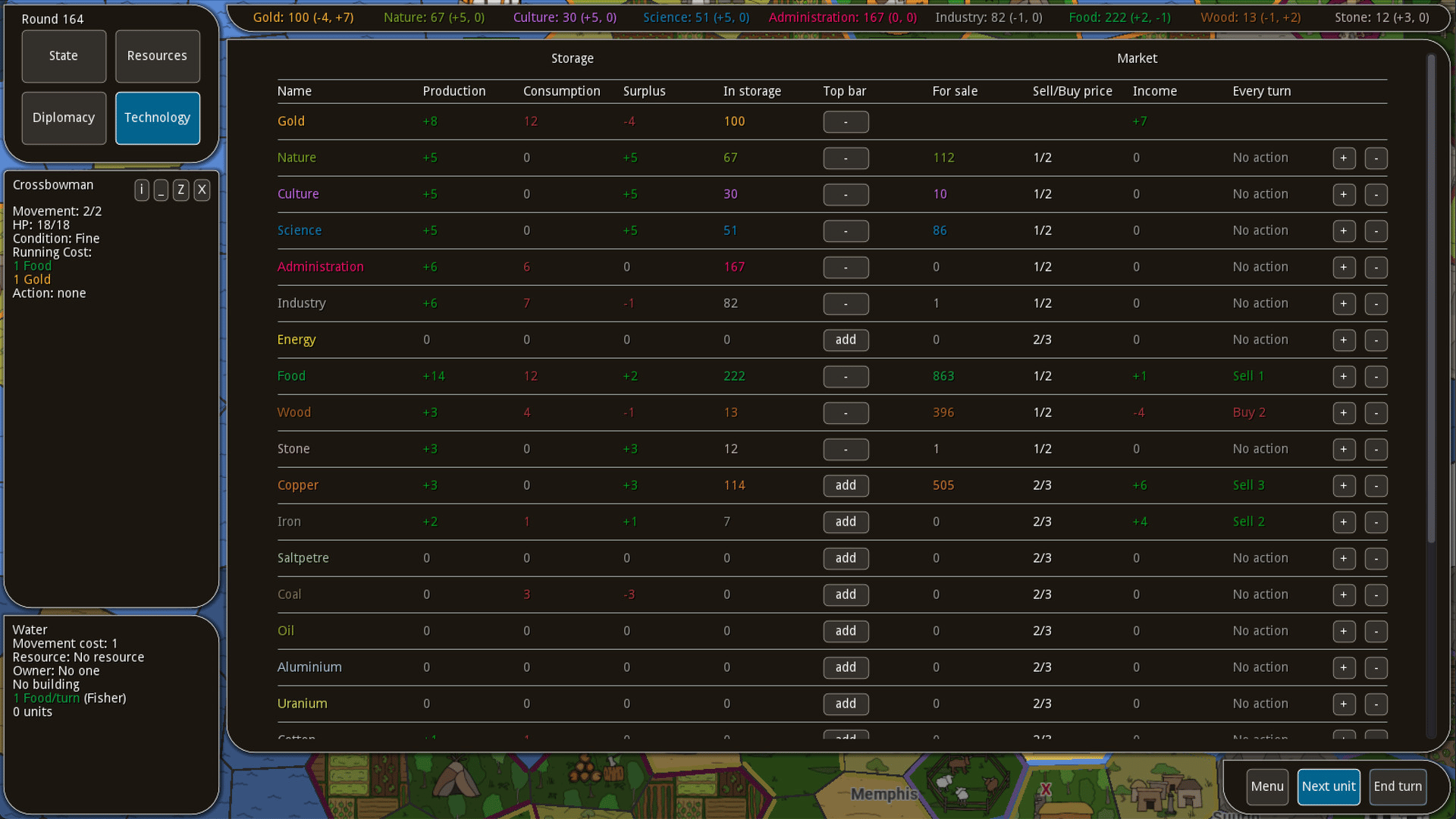Click the Crossbowman 'Z' sleep icon
Screen dimensions: 1456x819
[x=180, y=190]
